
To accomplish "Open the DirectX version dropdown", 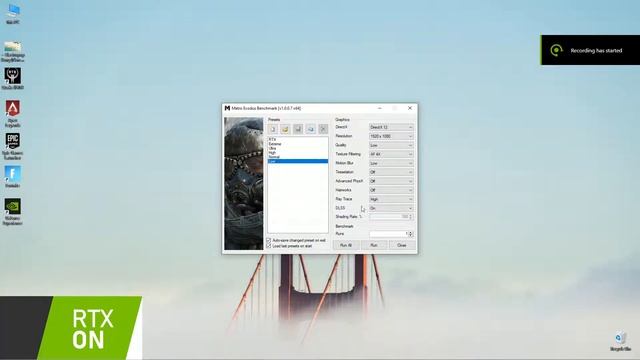I will (391, 127).
